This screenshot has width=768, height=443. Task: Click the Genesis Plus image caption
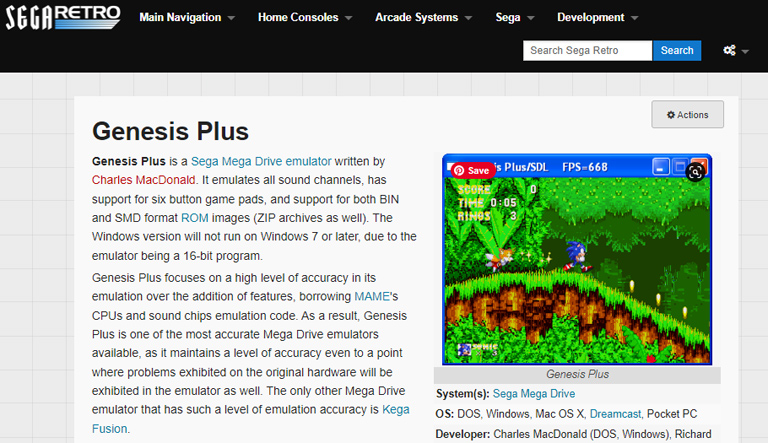coord(577,374)
